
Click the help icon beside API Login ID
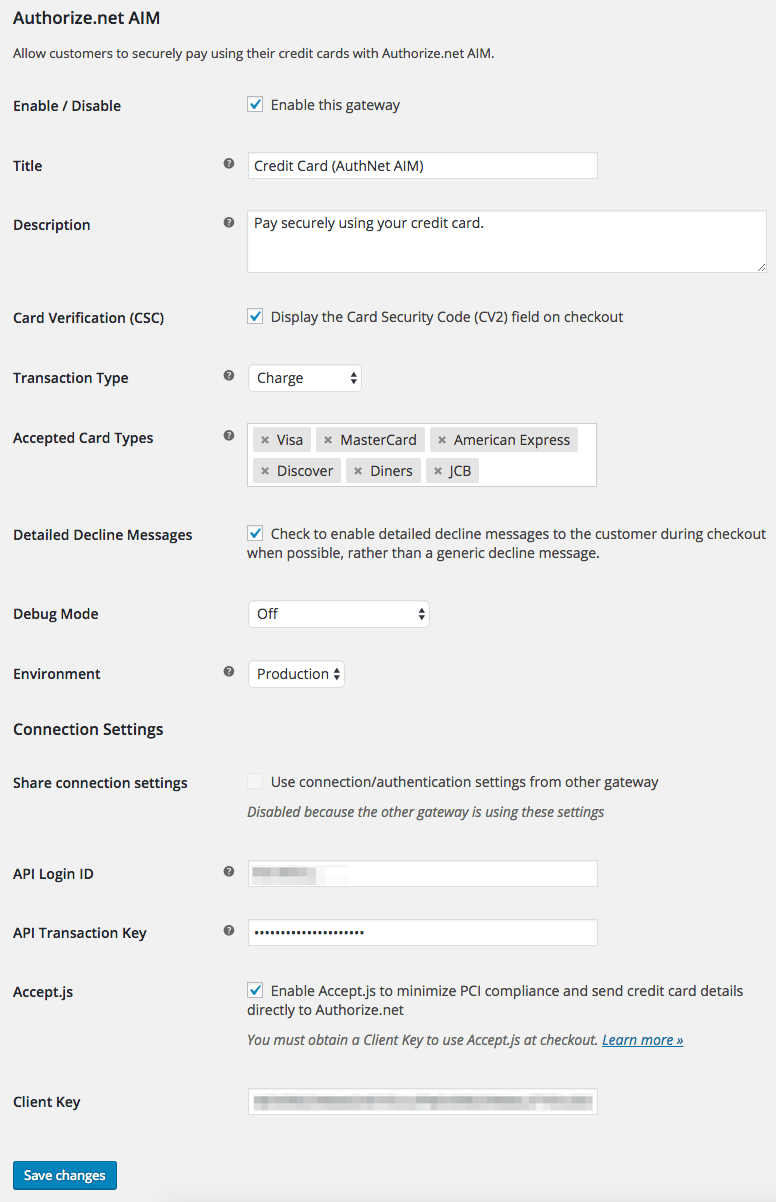pos(229,871)
